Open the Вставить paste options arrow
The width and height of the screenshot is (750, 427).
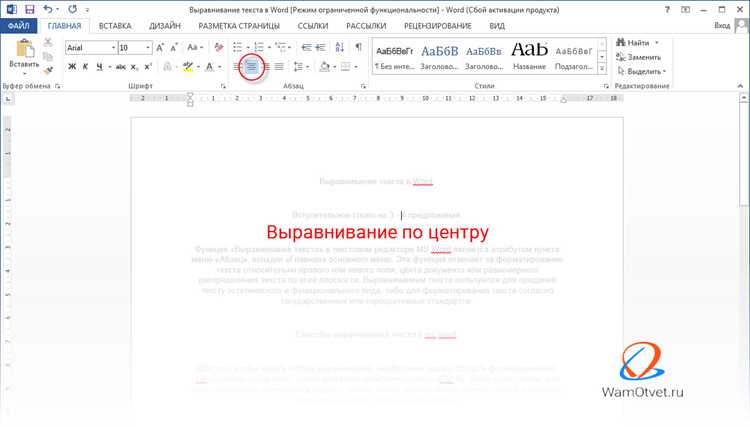[24, 74]
